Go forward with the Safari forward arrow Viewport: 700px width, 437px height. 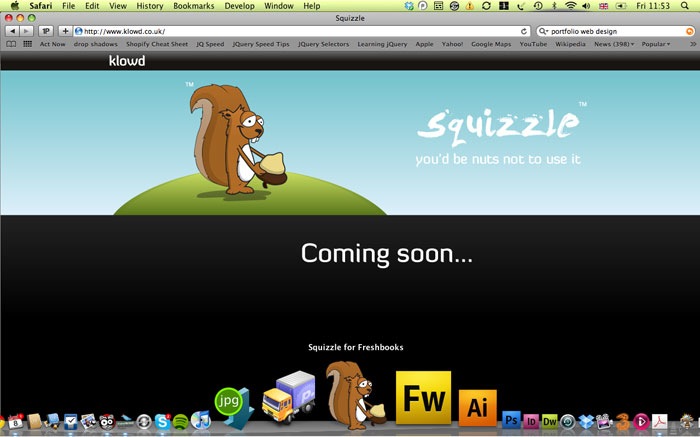26,31
